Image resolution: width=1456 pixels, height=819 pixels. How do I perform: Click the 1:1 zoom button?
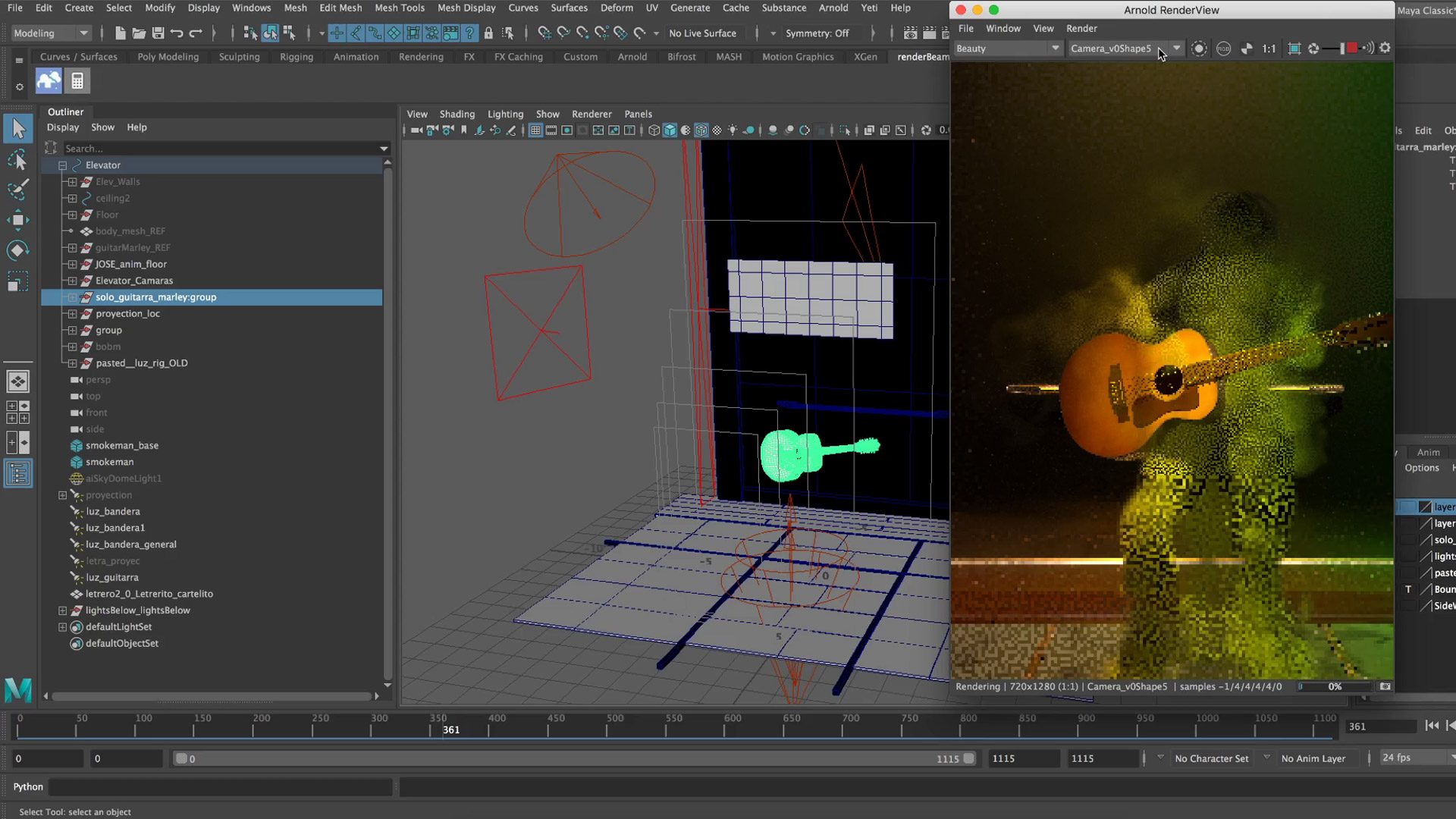click(x=1269, y=49)
